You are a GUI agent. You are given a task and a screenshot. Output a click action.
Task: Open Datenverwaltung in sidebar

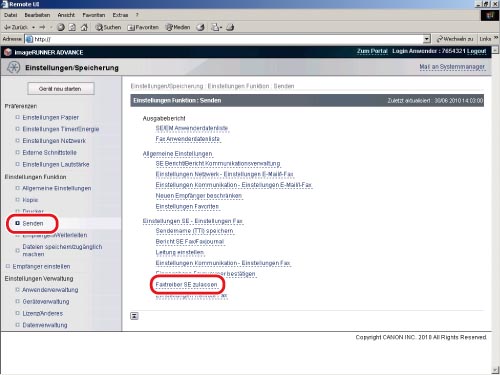[x=45, y=325]
